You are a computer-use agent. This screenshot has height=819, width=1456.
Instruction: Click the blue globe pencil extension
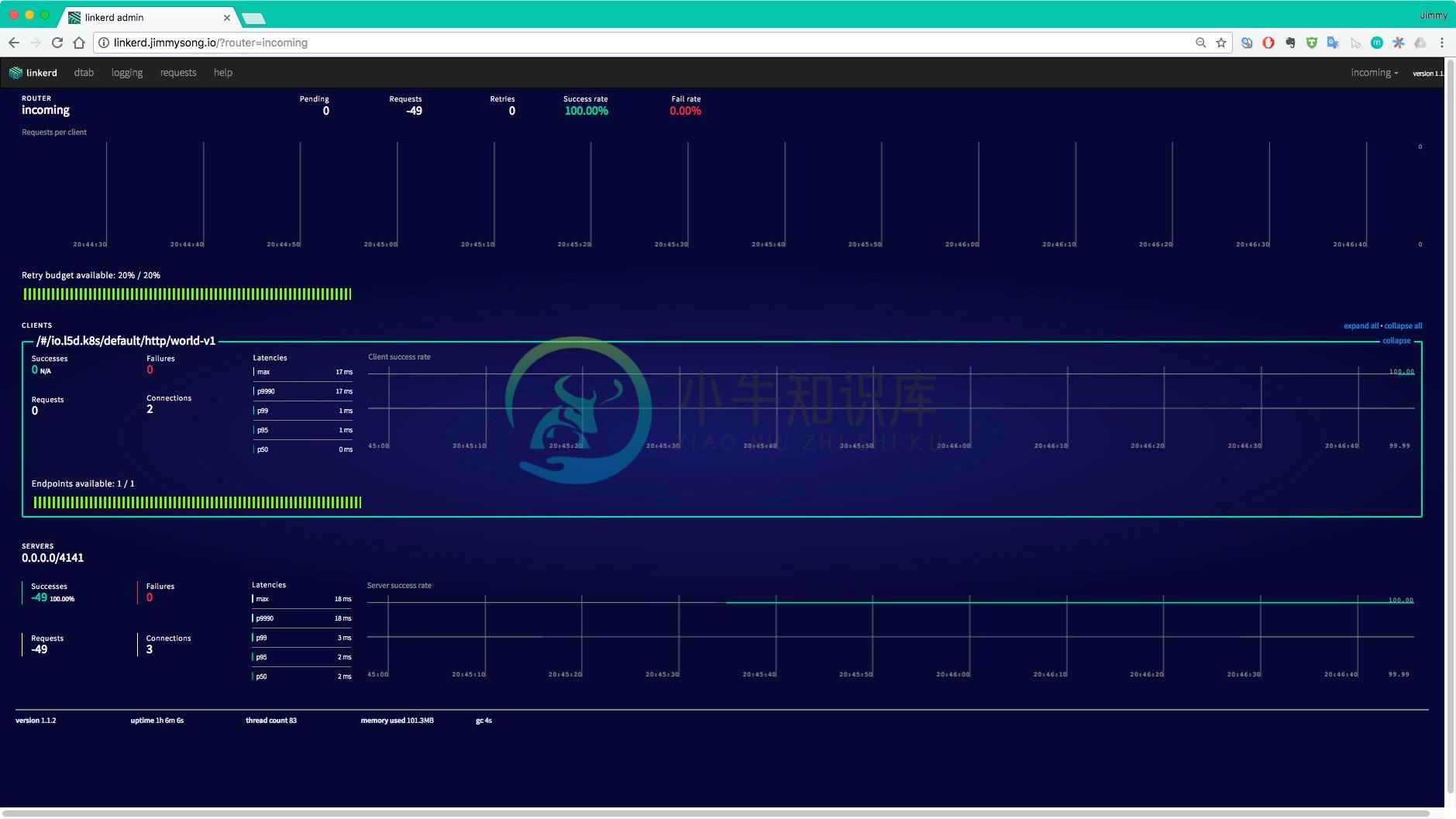pyautogui.click(x=1247, y=43)
